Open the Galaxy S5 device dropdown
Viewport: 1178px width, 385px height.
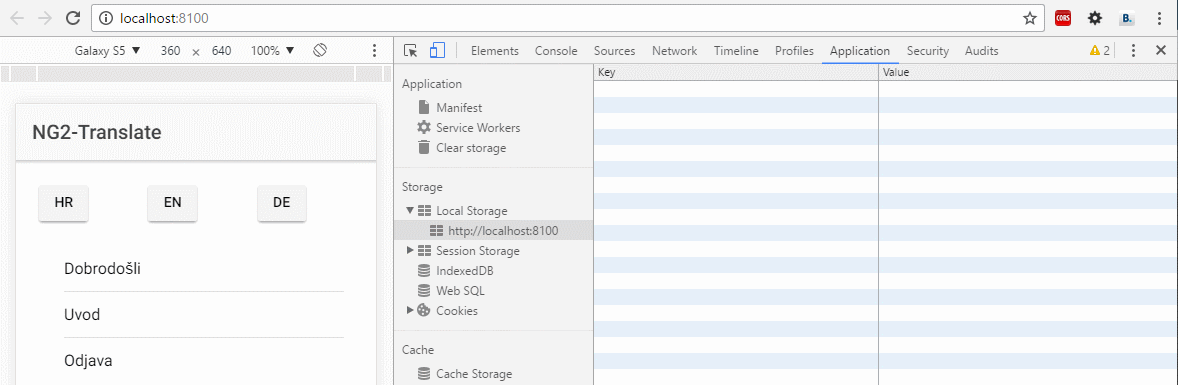coord(107,51)
